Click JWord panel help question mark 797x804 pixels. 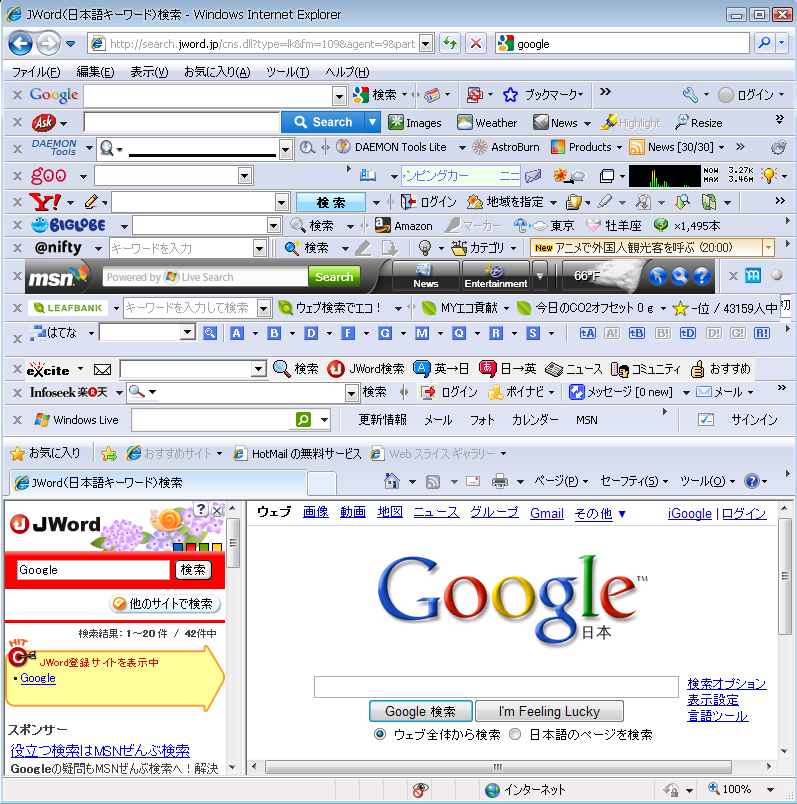[201, 510]
